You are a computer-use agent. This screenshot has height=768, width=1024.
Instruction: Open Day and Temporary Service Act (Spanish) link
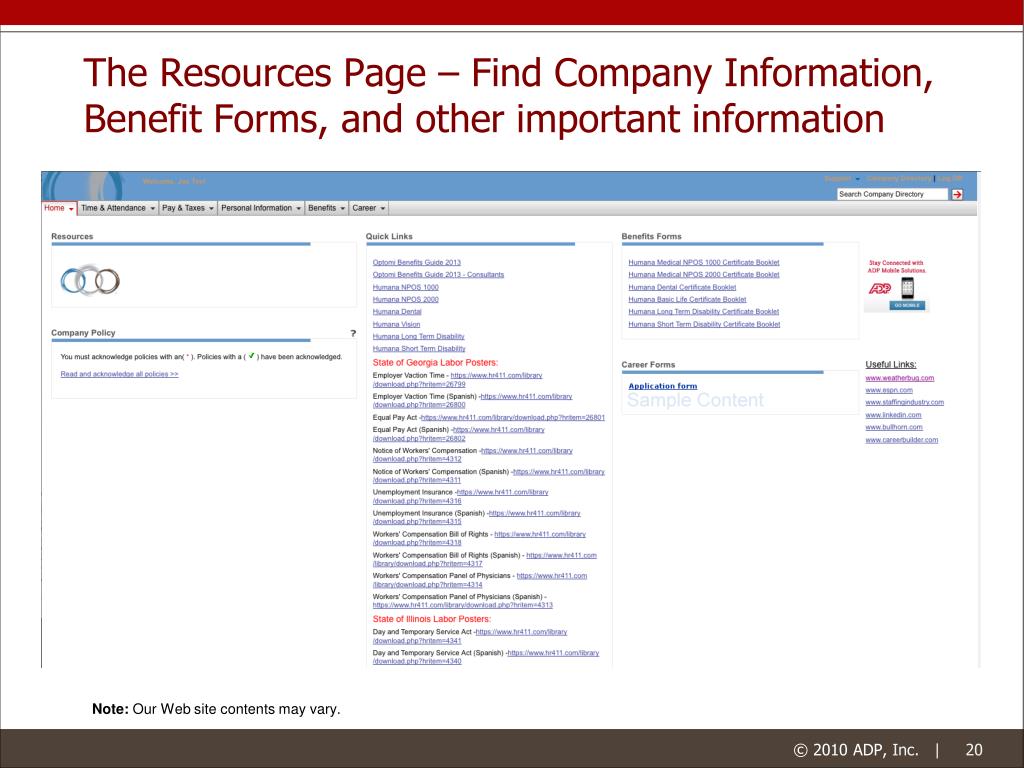(553, 654)
